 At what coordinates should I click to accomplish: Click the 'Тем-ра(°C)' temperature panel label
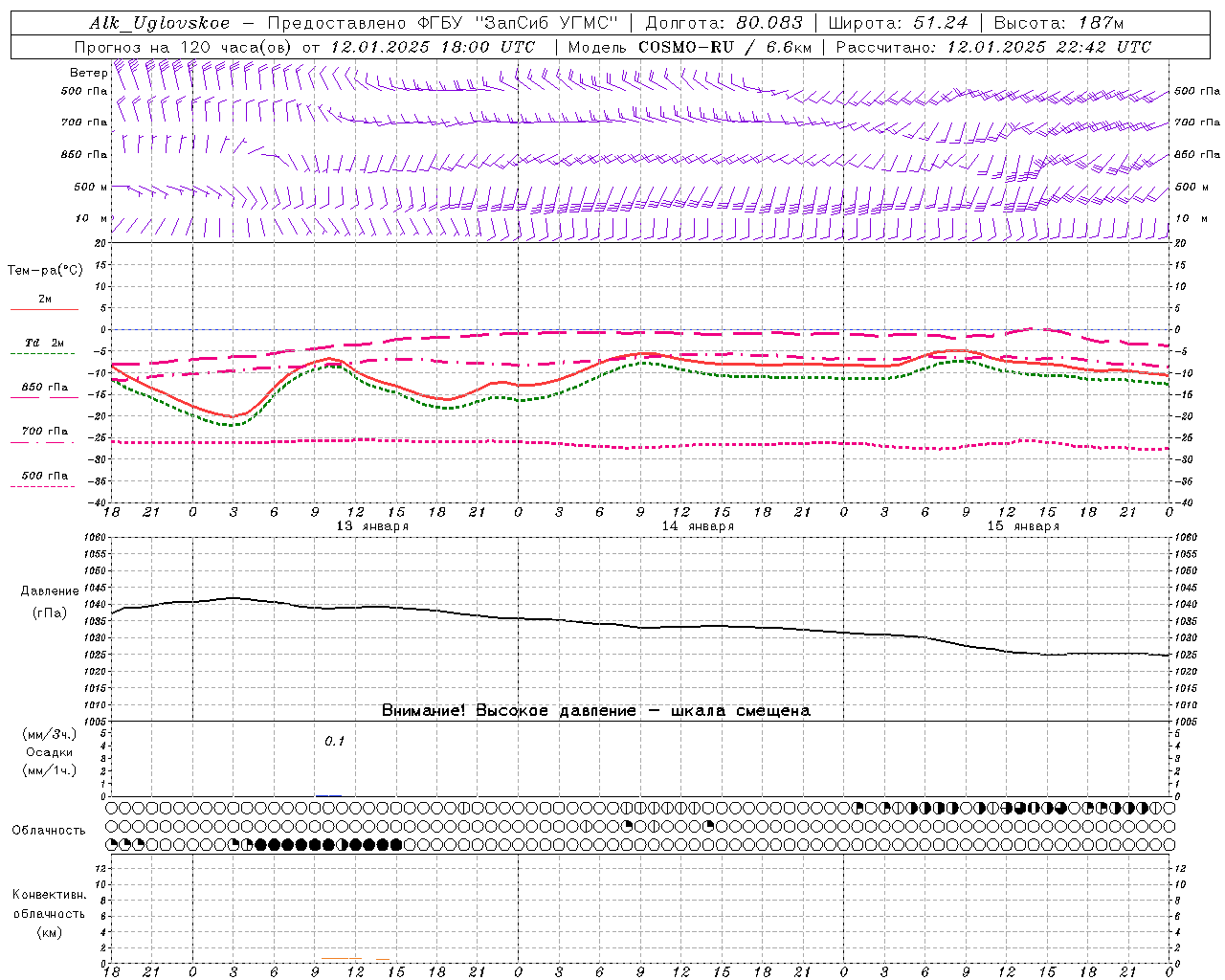[45, 271]
